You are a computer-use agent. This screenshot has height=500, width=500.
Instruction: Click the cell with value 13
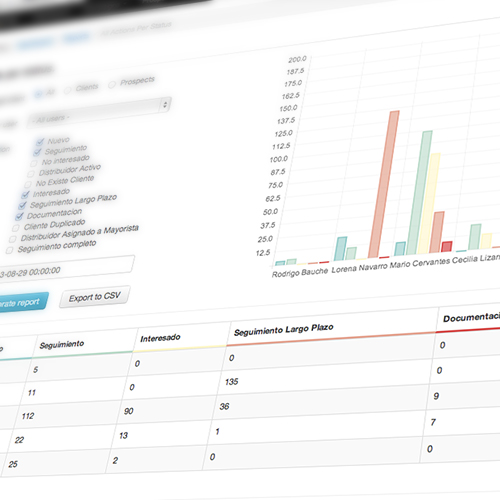[x=123, y=435]
